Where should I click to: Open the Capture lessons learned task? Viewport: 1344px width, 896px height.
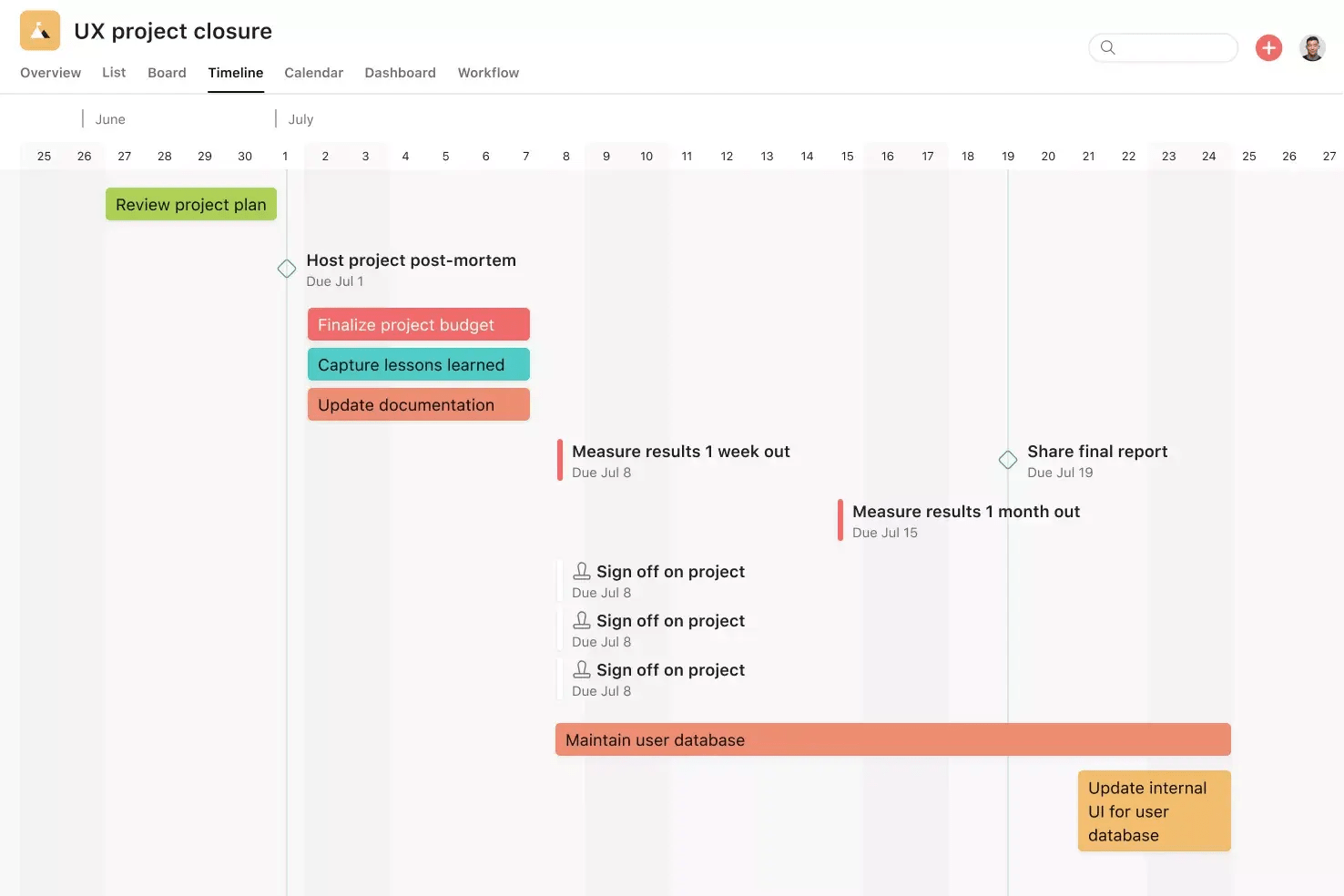pyautogui.click(x=418, y=364)
